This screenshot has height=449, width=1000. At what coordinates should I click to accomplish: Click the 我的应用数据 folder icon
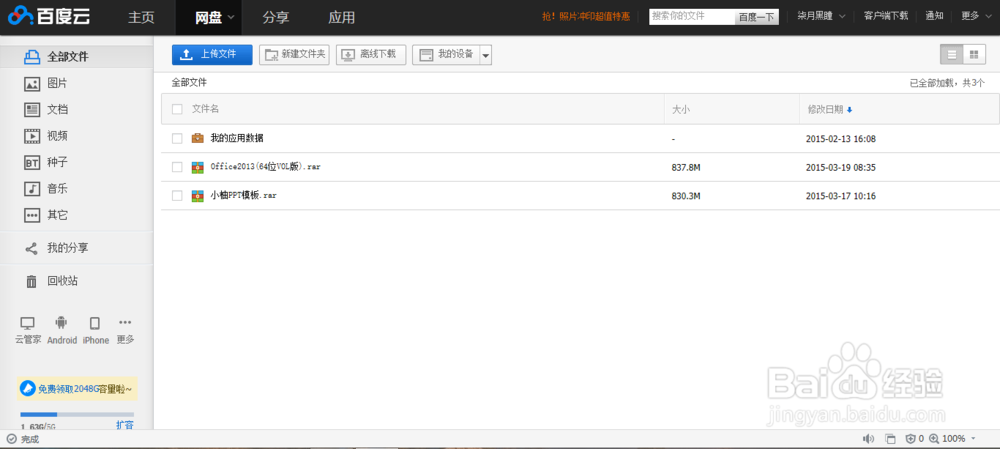point(198,138)
